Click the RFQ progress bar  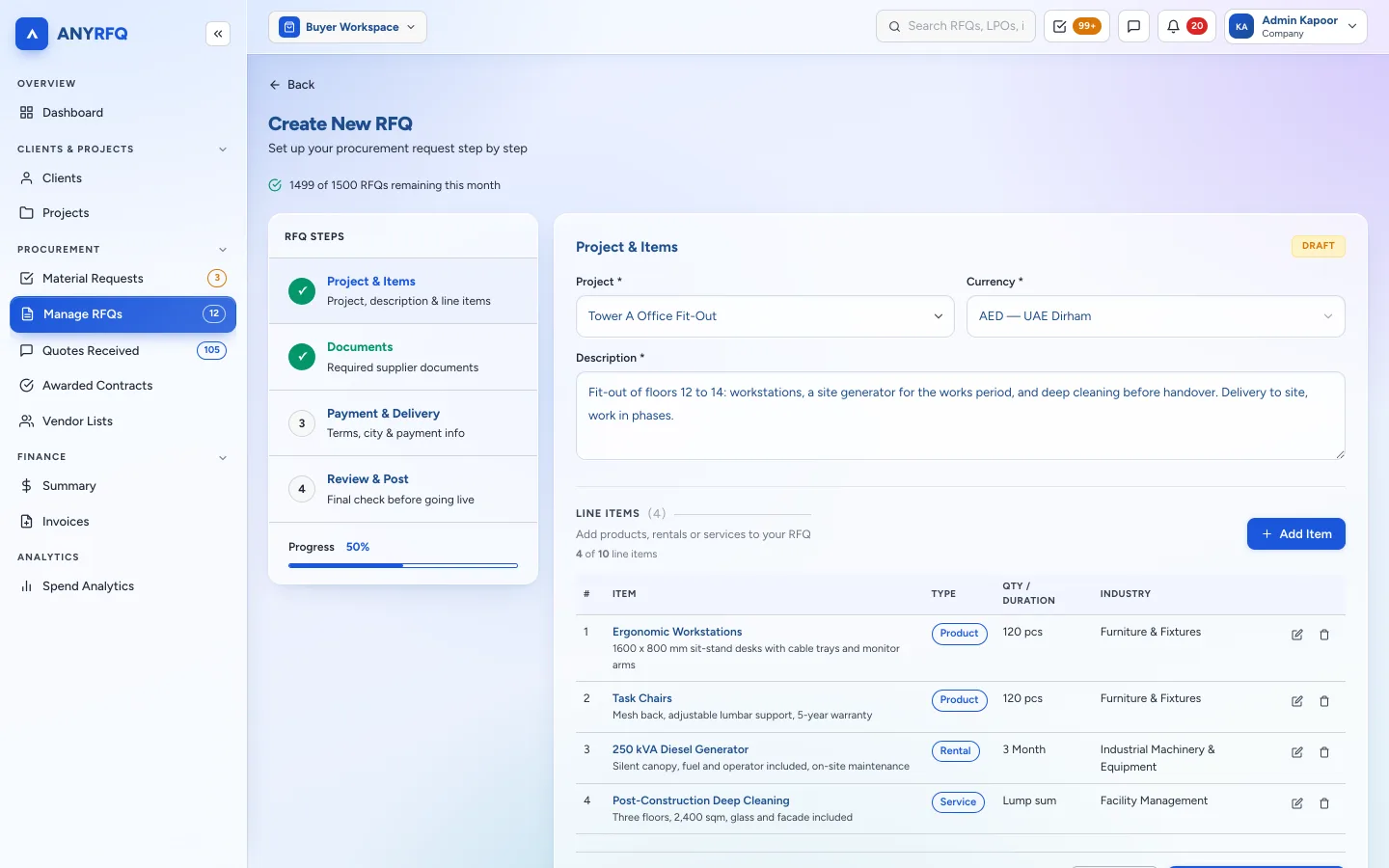point(403,565)
